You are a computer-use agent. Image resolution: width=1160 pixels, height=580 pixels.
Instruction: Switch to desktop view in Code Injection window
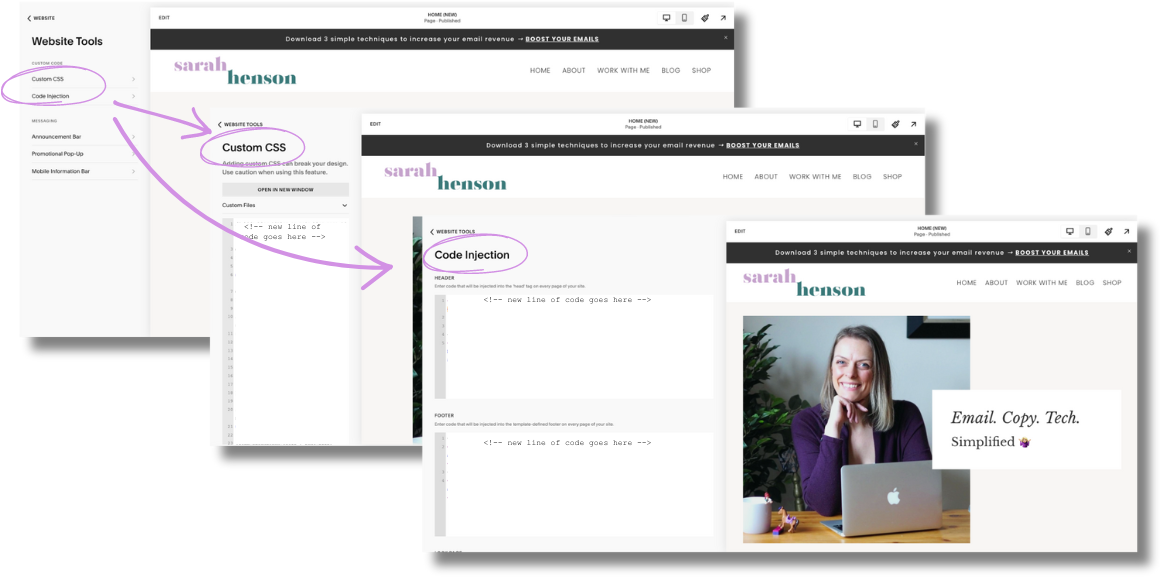(x=1069, y=231)
